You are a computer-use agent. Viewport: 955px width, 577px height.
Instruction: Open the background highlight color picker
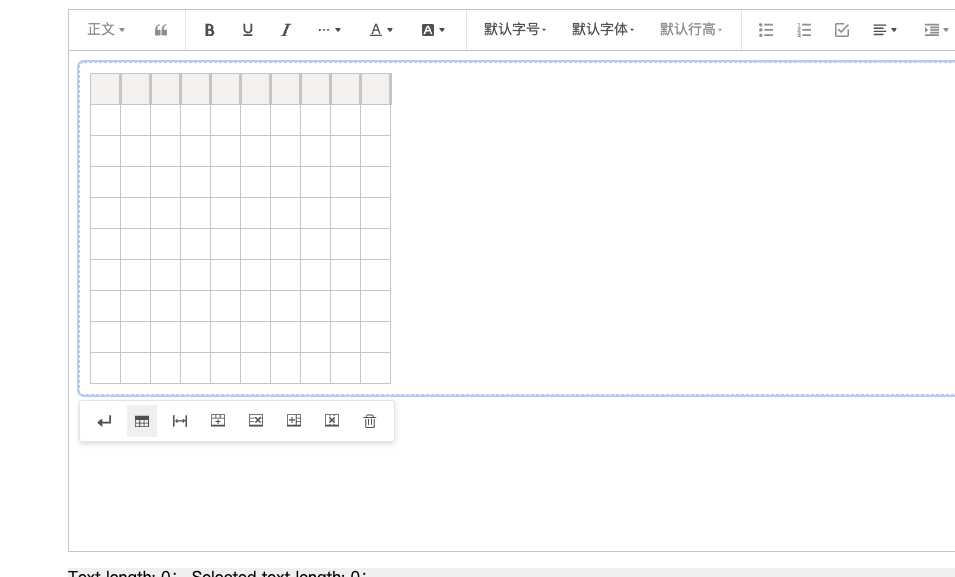pyautogui.click(x=433, y=30)
